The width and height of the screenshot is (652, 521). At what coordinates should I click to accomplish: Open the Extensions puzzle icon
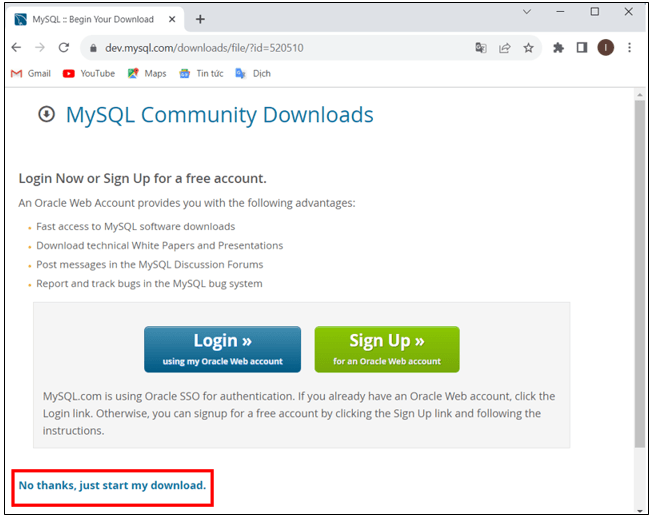(559, 47)
